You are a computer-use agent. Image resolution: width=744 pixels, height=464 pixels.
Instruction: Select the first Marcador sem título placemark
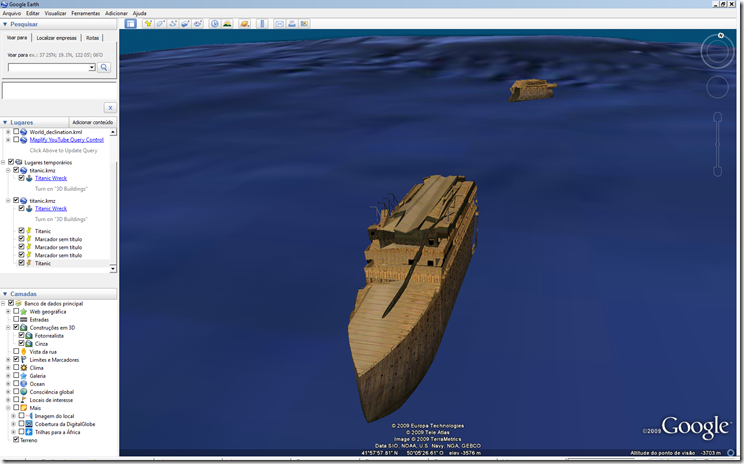click(58, 239)
